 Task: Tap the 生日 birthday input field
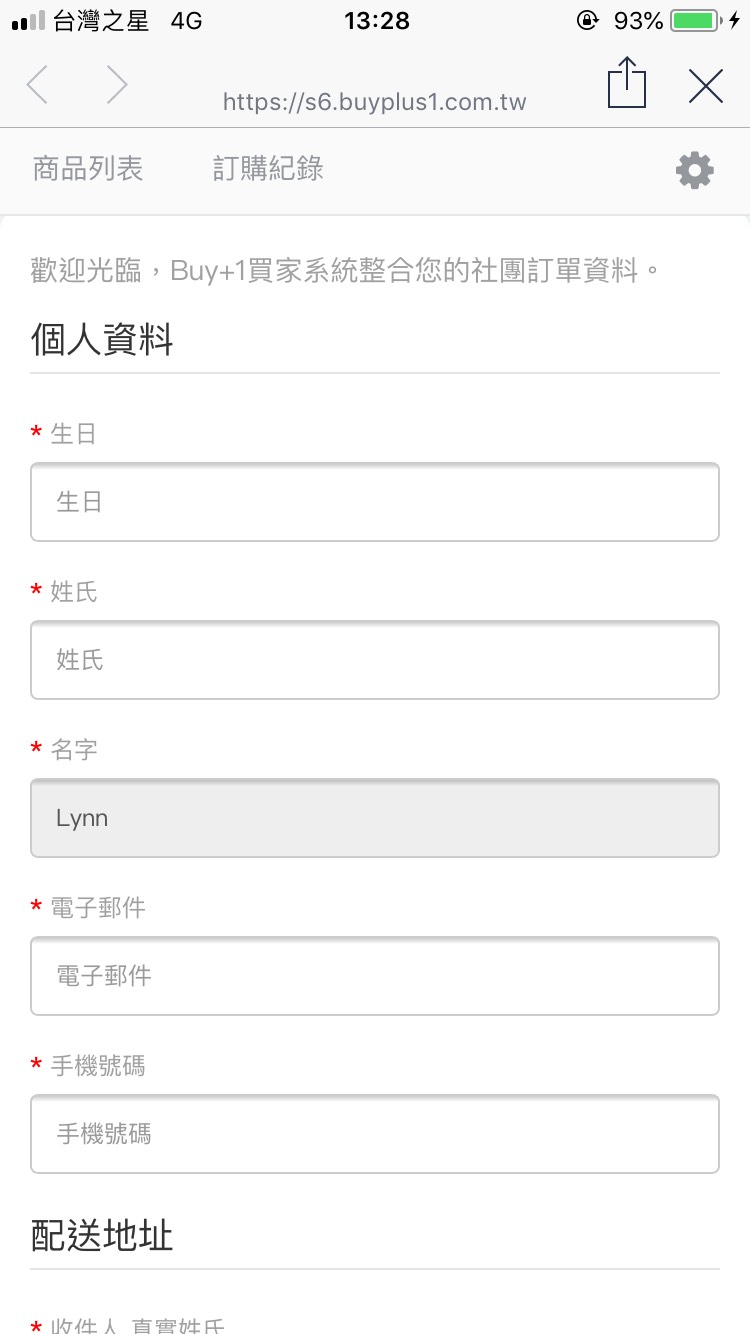point(375,502)
